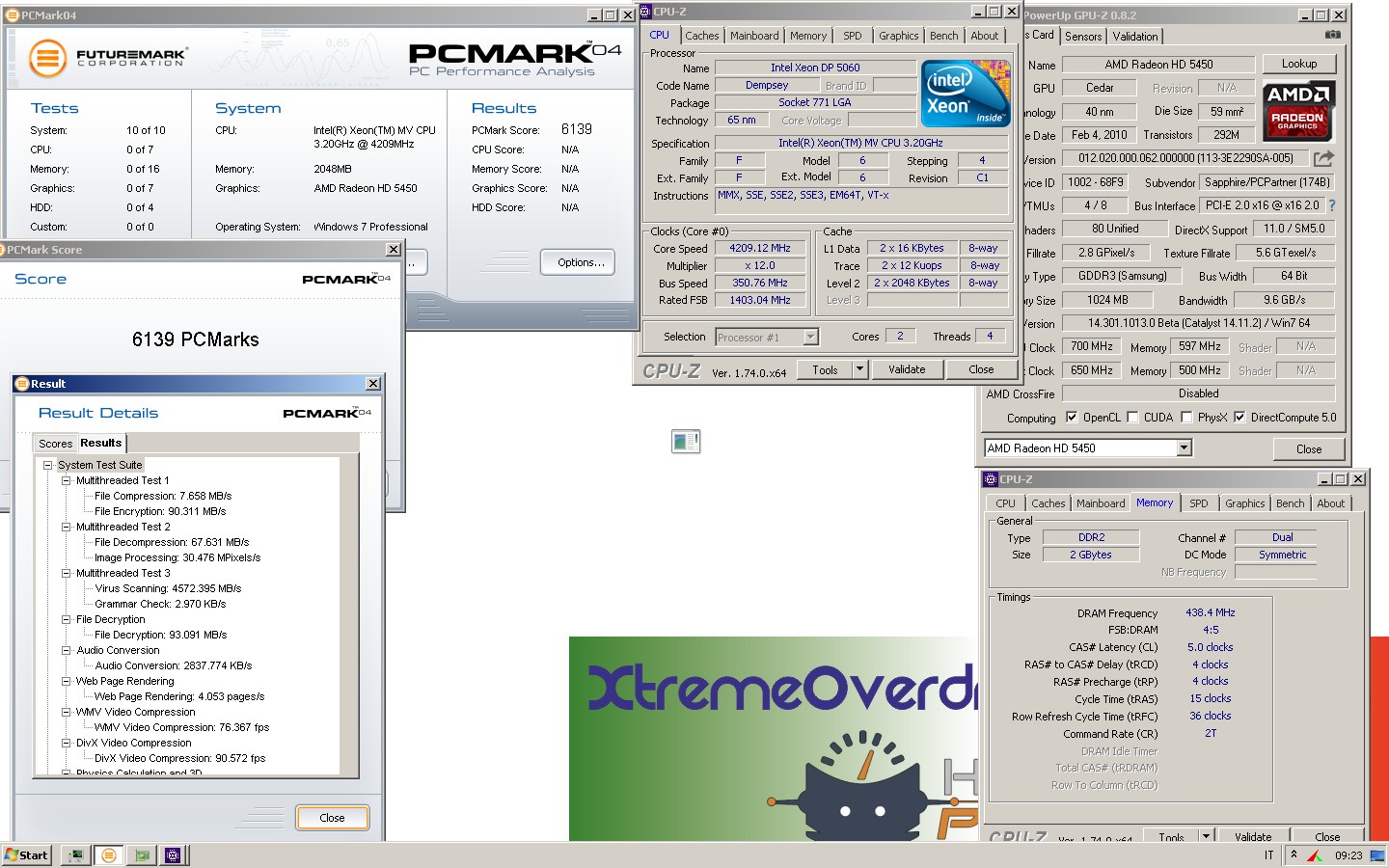The height and width of the screenshot is (868, 1389).
Task: Click the Intel Xeon inside logo
Action: tap(965, 94)
